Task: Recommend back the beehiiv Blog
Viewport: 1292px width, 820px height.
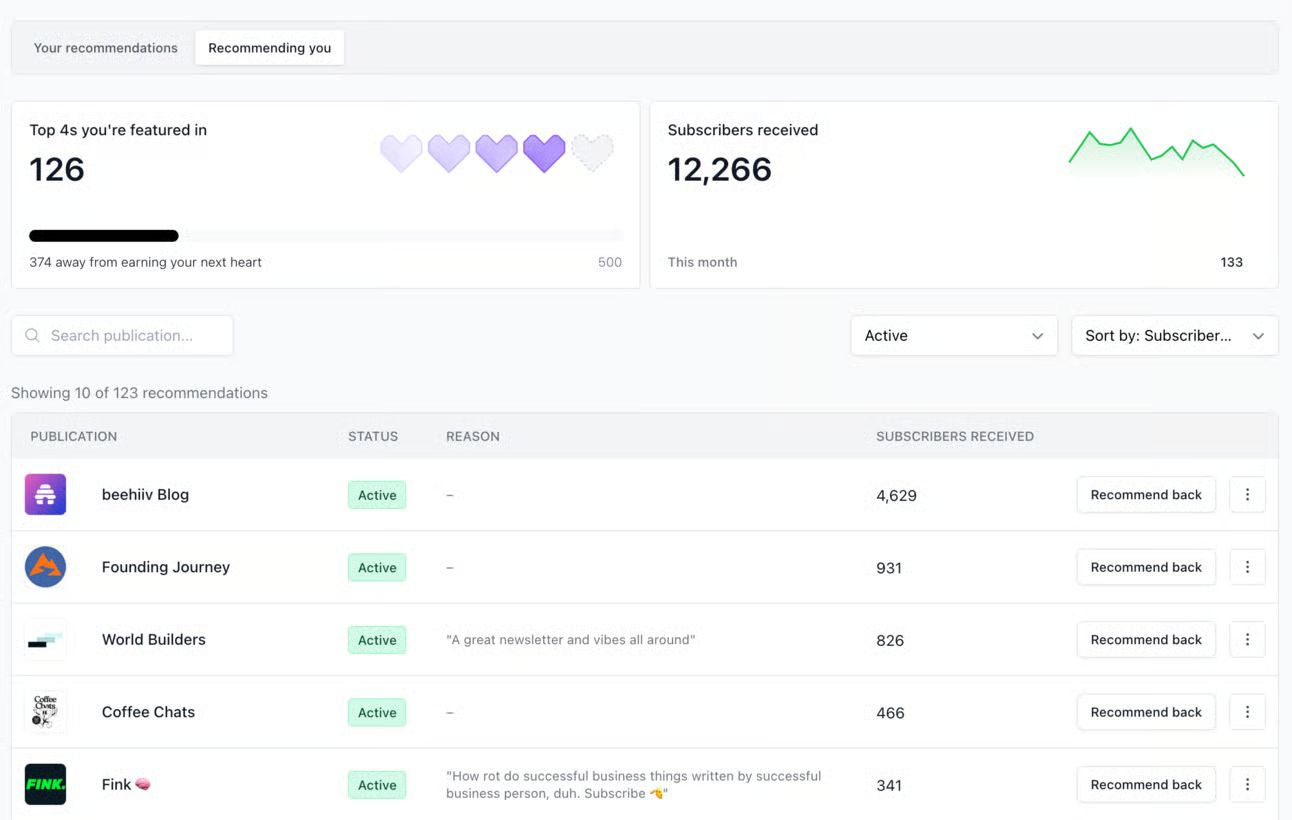Action: click(x=1146, y=495)
